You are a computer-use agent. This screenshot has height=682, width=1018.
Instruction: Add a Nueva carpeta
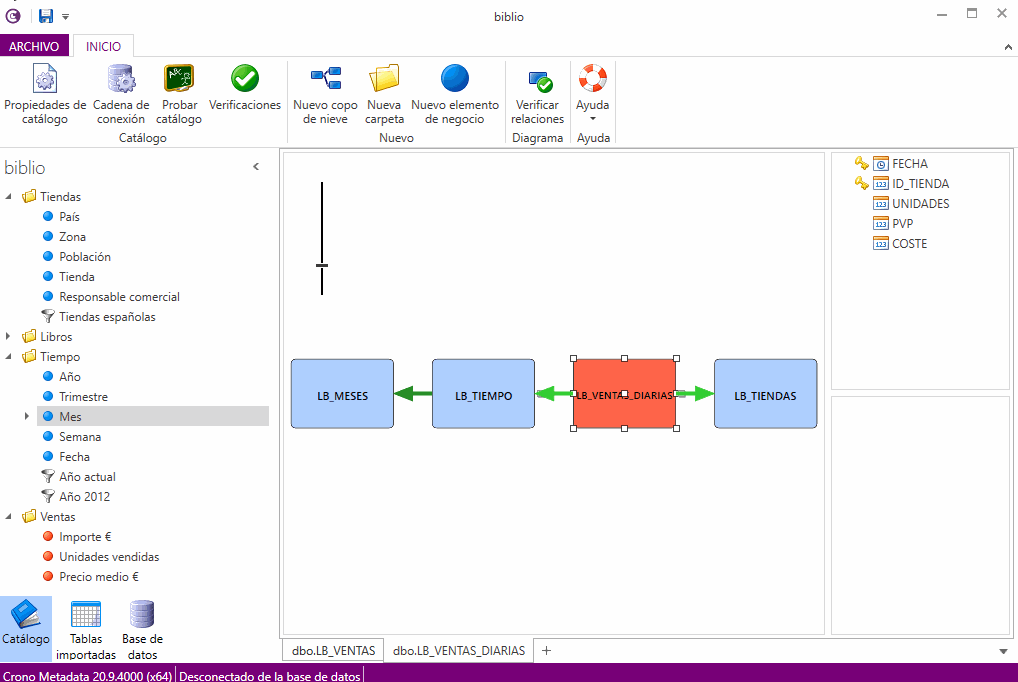pyautogui.click(x=384, y=93)
